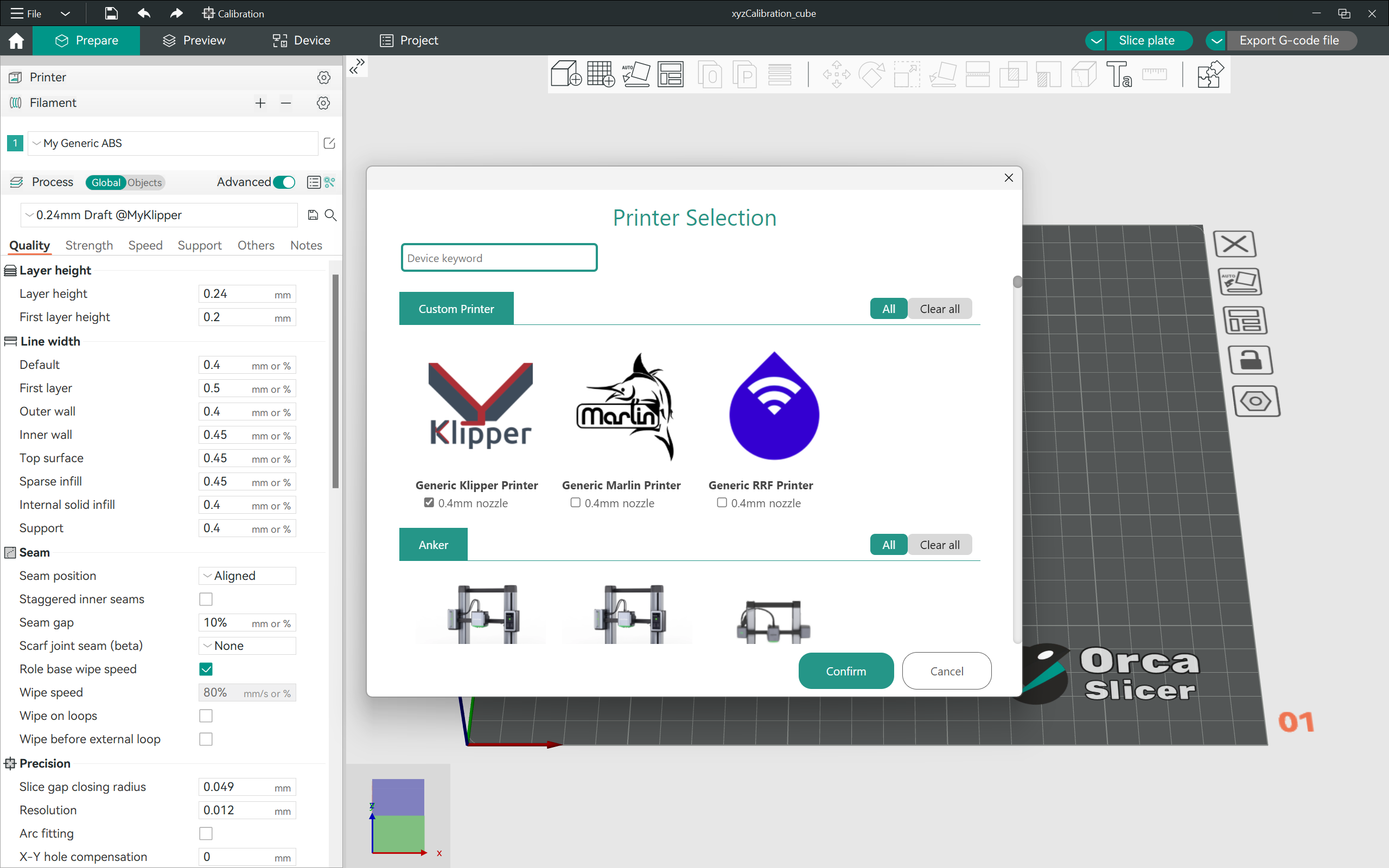Click the Cancel button
This screenshot has width=1389, height=868.
(x=946, y=671)
